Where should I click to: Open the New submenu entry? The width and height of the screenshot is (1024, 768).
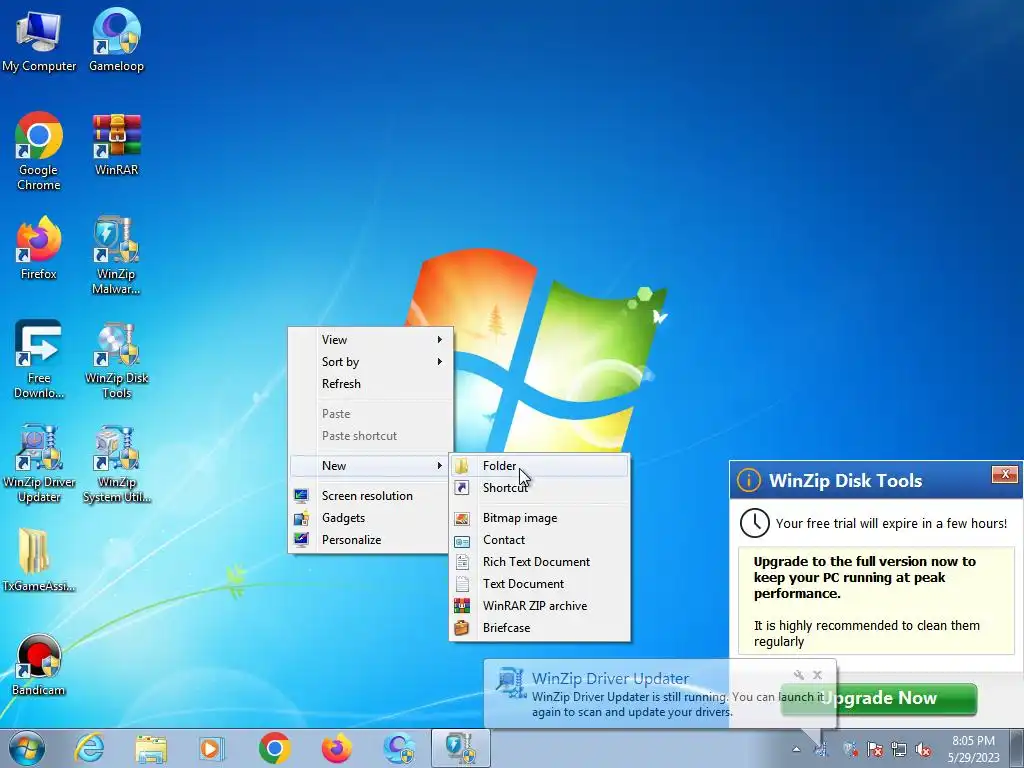(371, 466)
